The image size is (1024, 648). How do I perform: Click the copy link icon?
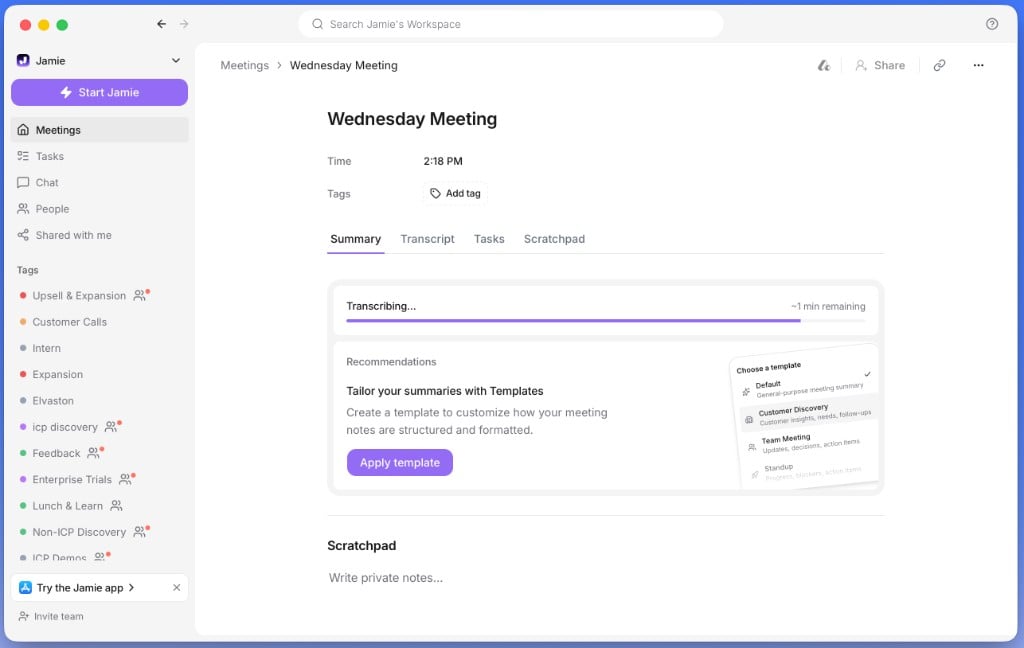click(939, 65)
